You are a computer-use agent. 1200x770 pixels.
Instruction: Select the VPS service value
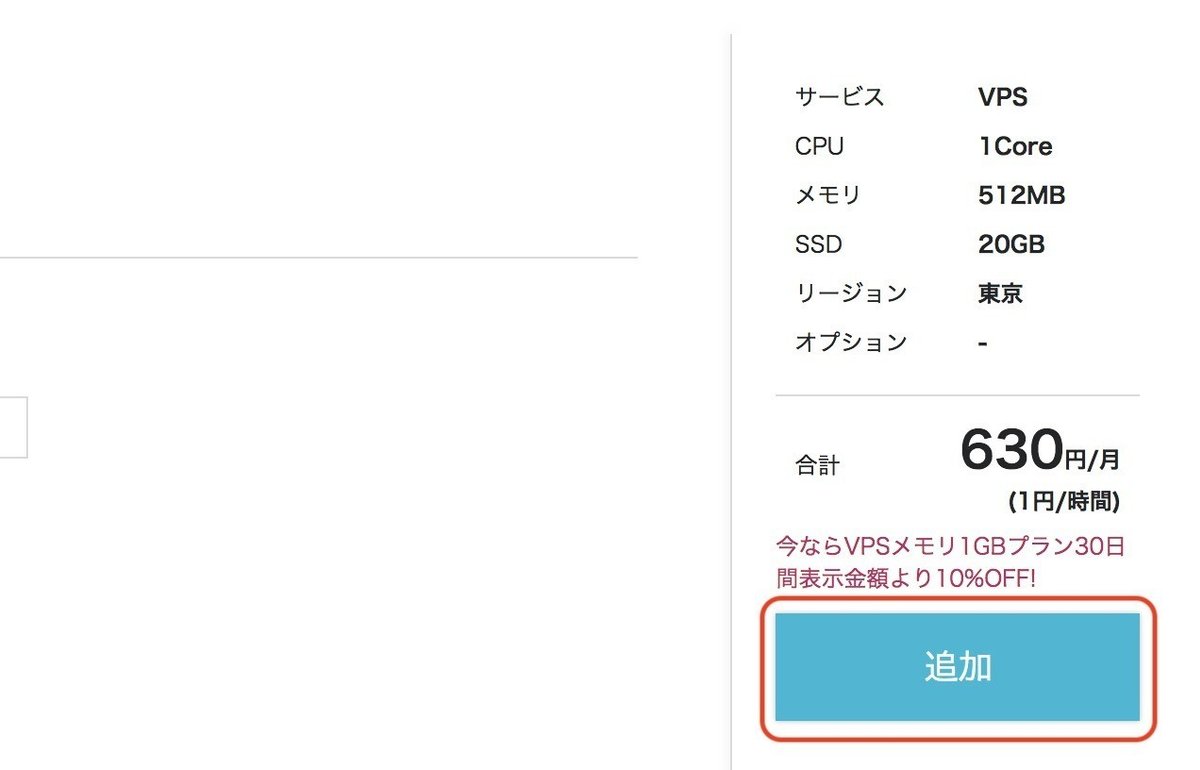(x=1003, y=97)
